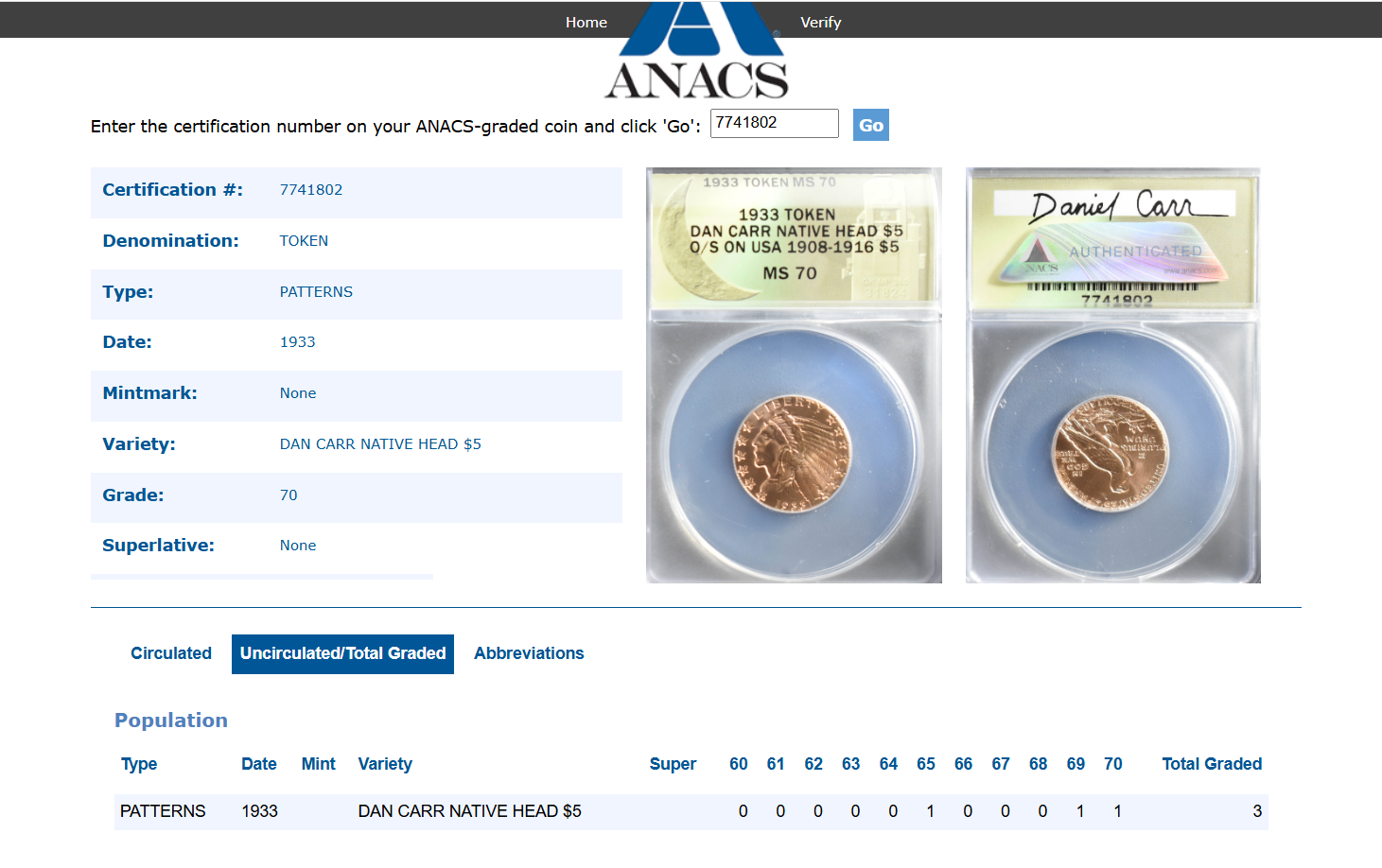Open the Verify menu link
The width and height of the screenshot is (1382, 868).
820,22
